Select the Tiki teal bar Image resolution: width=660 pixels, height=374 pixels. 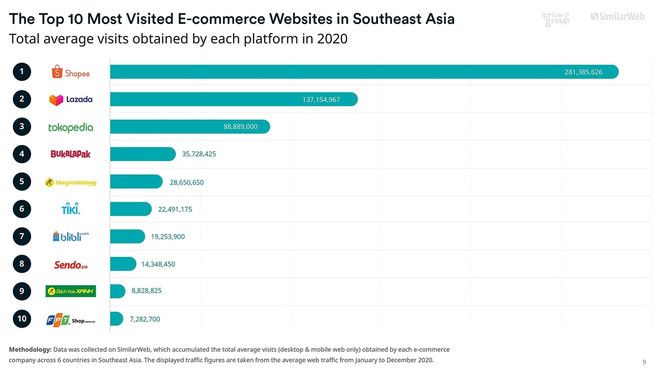pos(131,209)
